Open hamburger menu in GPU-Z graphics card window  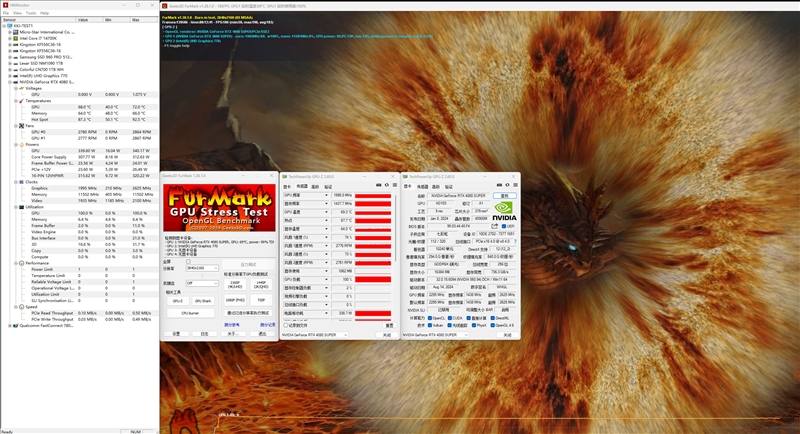[515, 185]
